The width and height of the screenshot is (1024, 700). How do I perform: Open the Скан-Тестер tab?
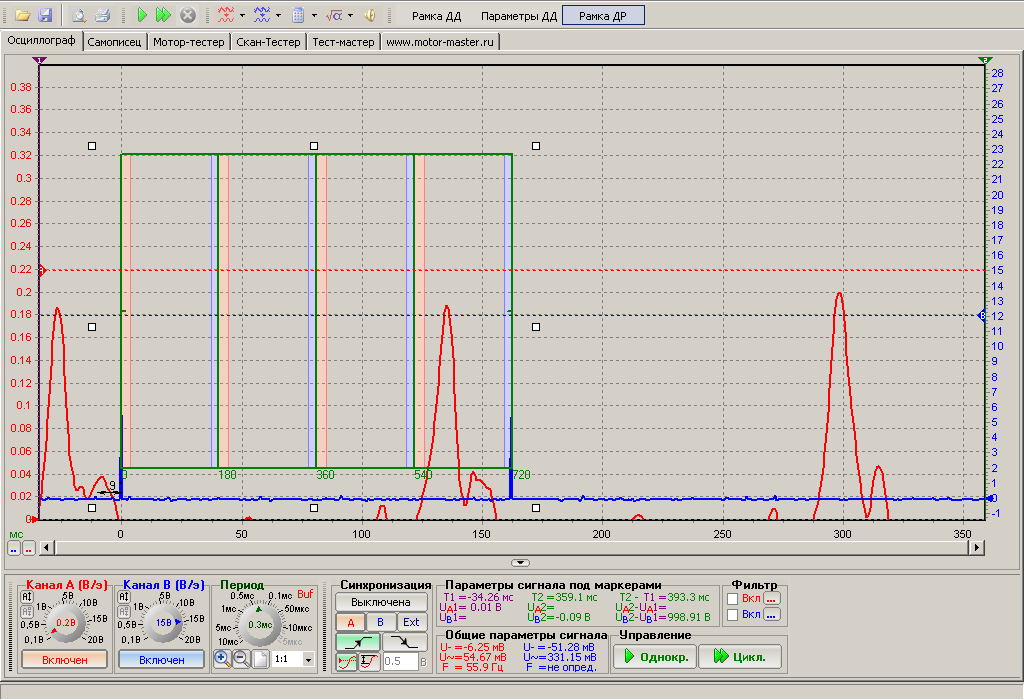tap(268, 42)
